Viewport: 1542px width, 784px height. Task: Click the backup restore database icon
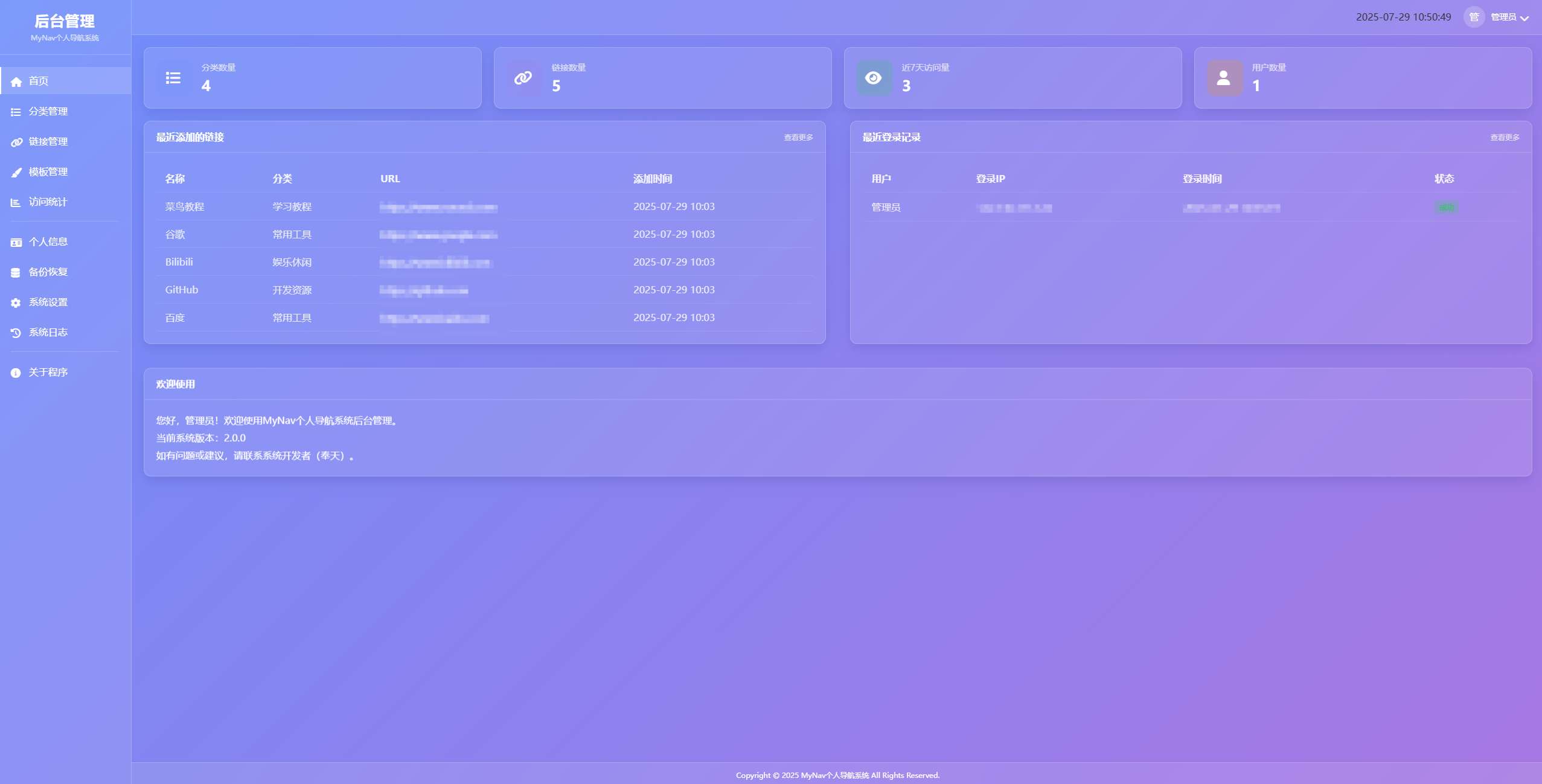[16, 273]
